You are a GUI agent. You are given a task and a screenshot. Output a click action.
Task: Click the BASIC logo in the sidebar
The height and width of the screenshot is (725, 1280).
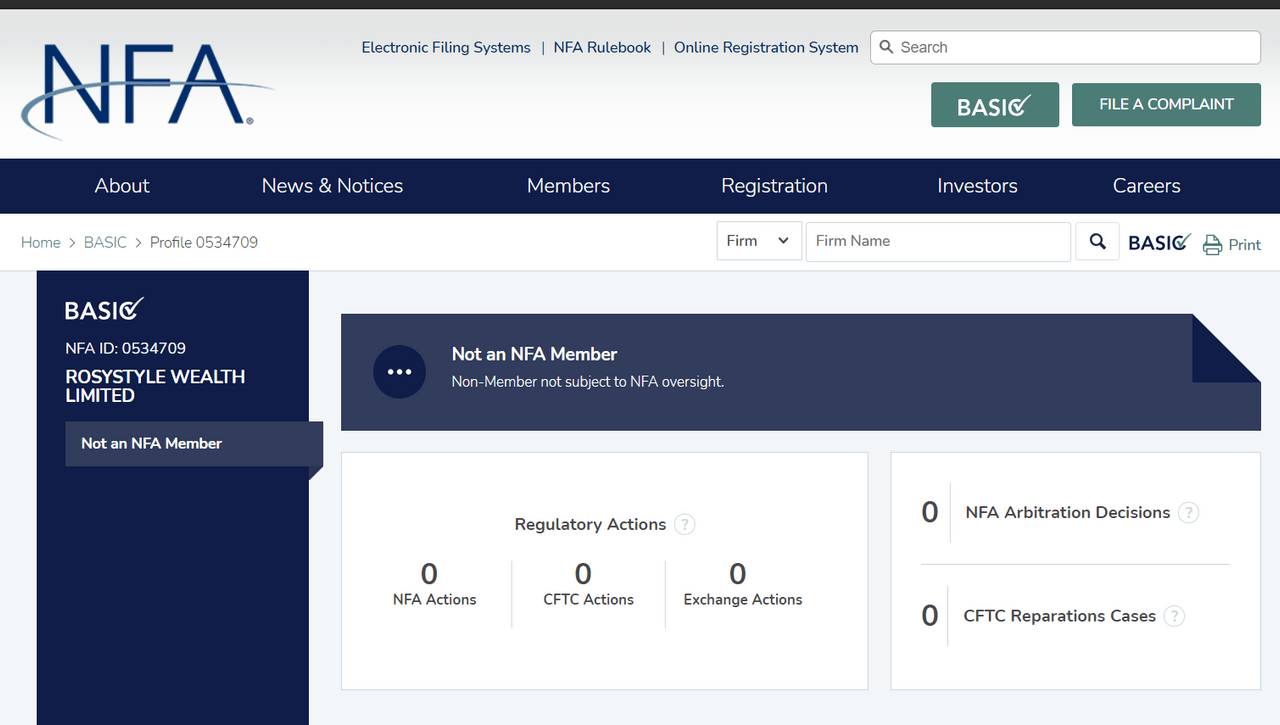(105, 310)
